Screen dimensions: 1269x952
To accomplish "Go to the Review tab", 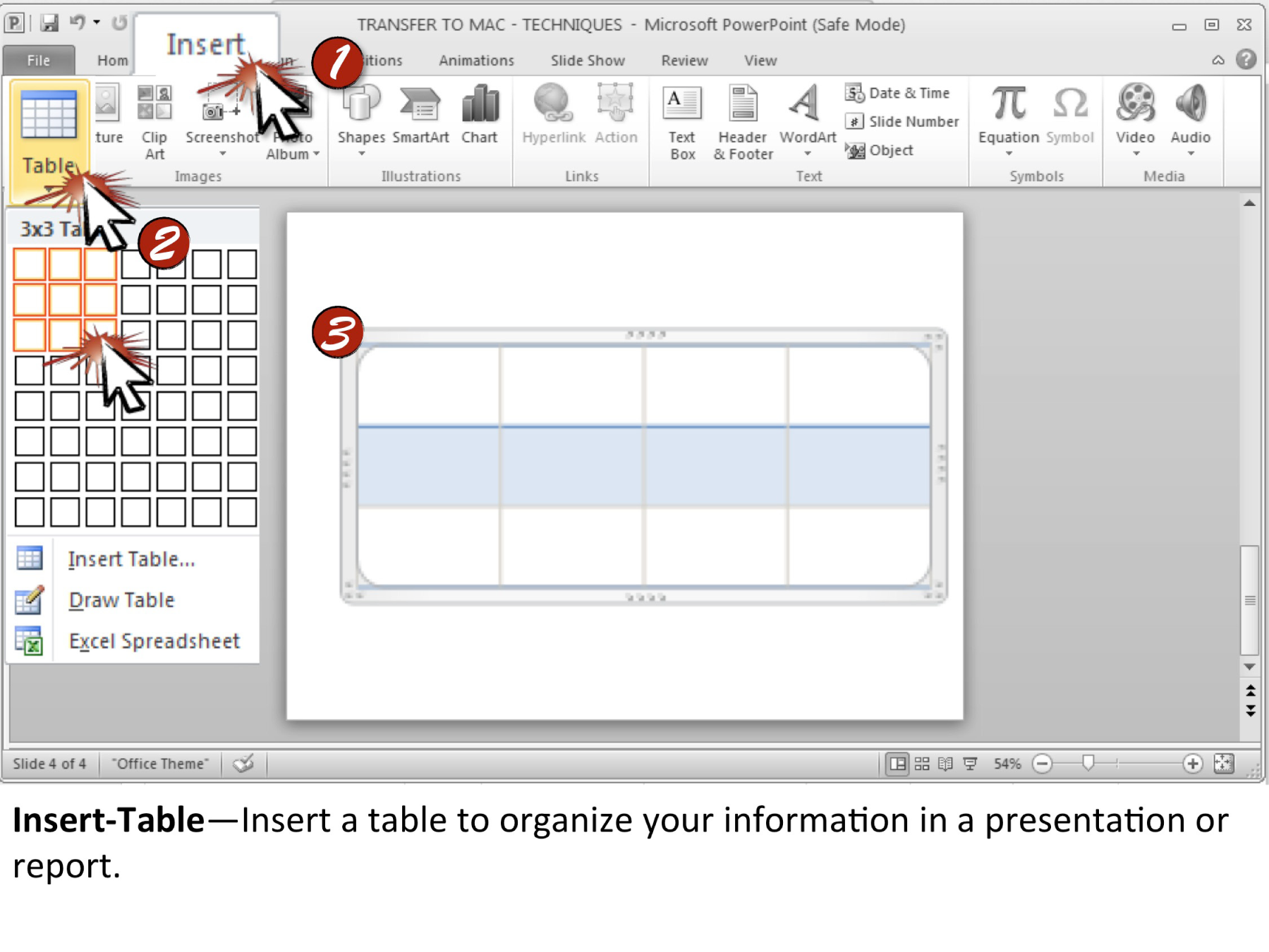I will click(684, 61).
